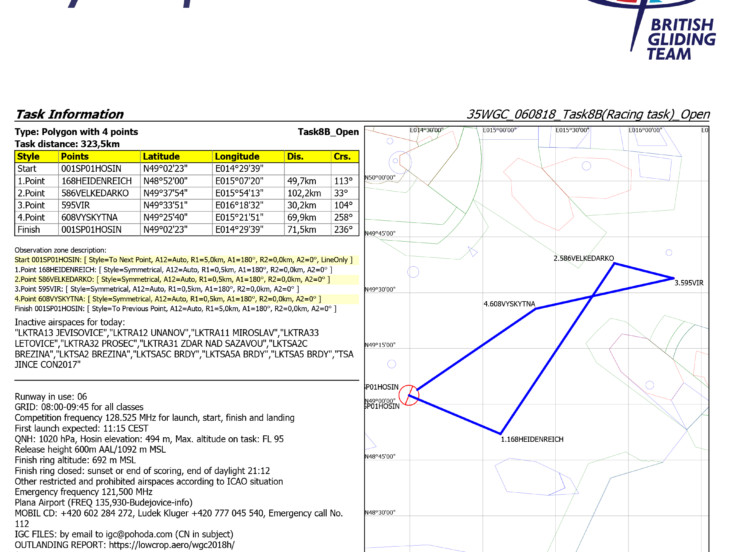Select the Latitude column header
This screenshot has height=552, width=730.
coord(161,157)
